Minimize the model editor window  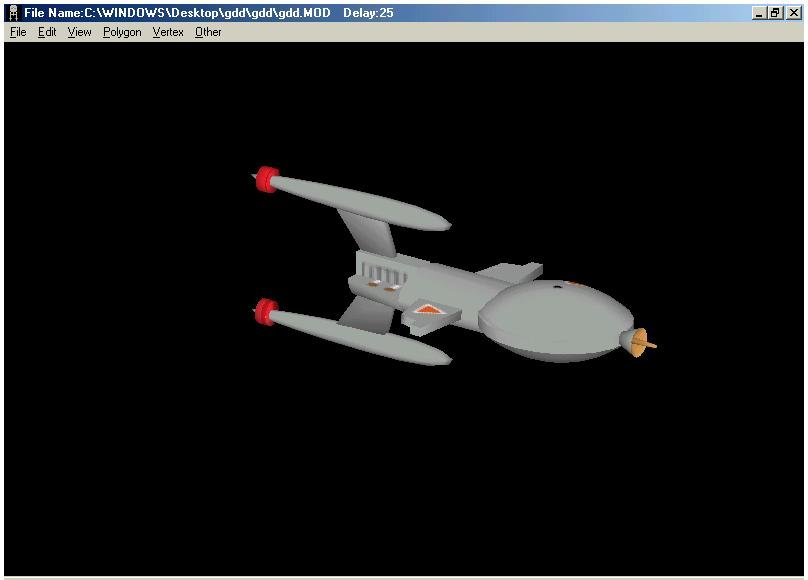click(758, 13)
